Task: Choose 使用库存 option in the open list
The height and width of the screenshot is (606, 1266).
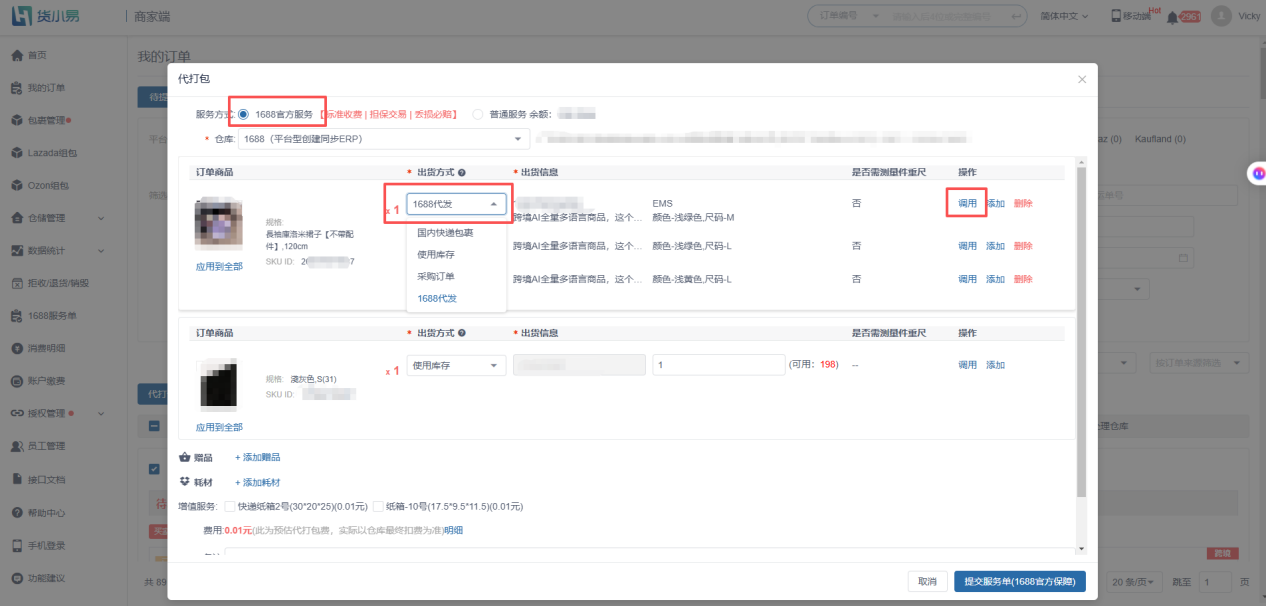Action: [456, 255]
